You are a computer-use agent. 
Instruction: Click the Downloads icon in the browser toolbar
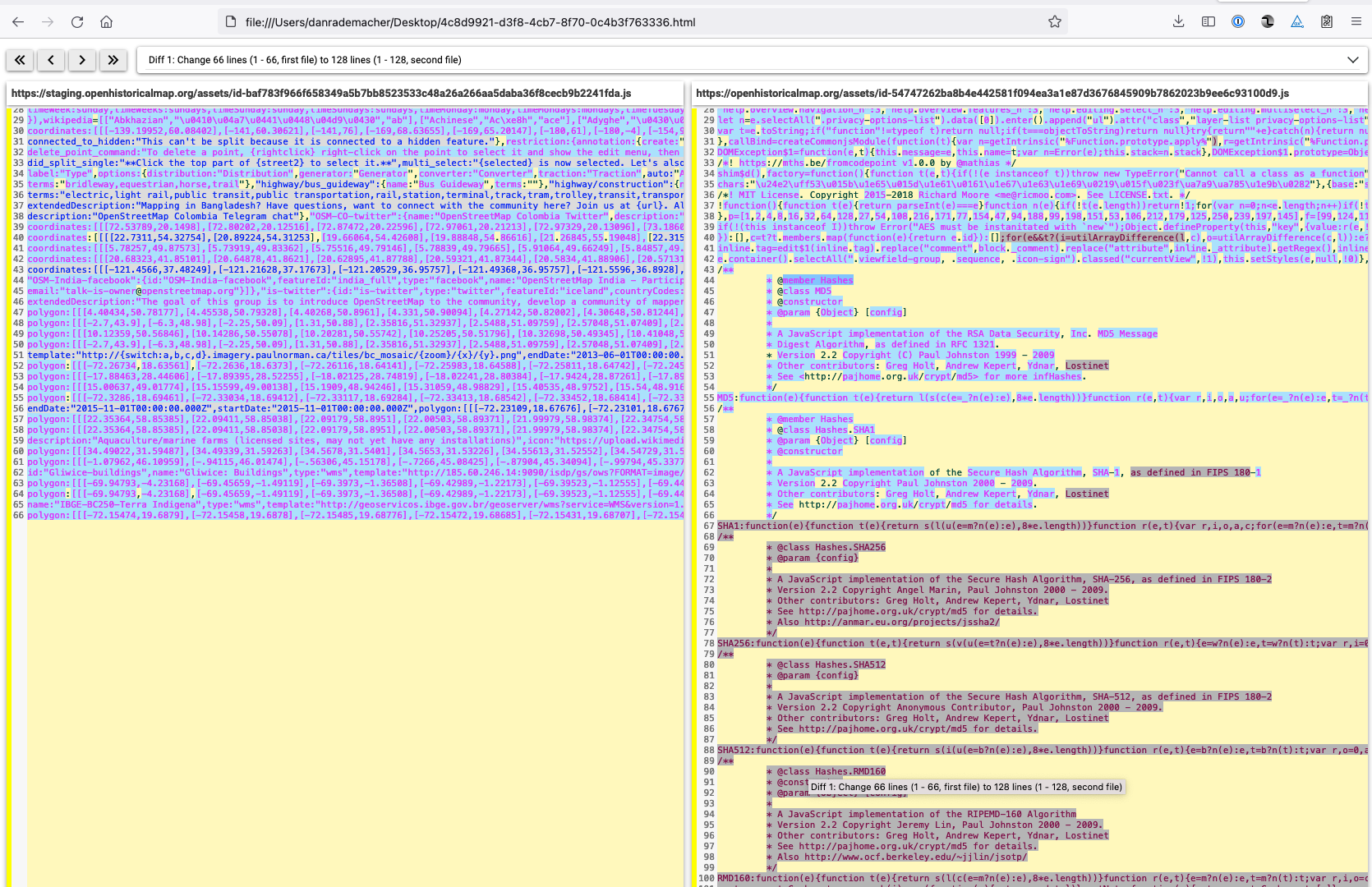(1178, 22)
